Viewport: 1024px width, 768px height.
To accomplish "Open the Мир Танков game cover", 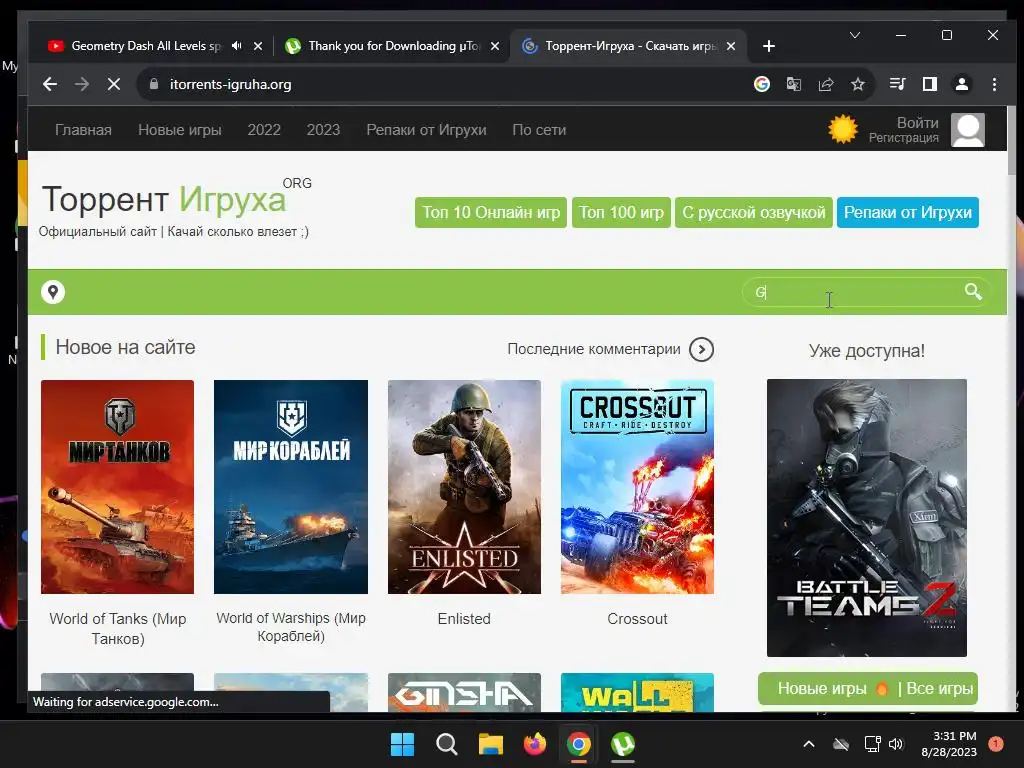I will point(118,487).
